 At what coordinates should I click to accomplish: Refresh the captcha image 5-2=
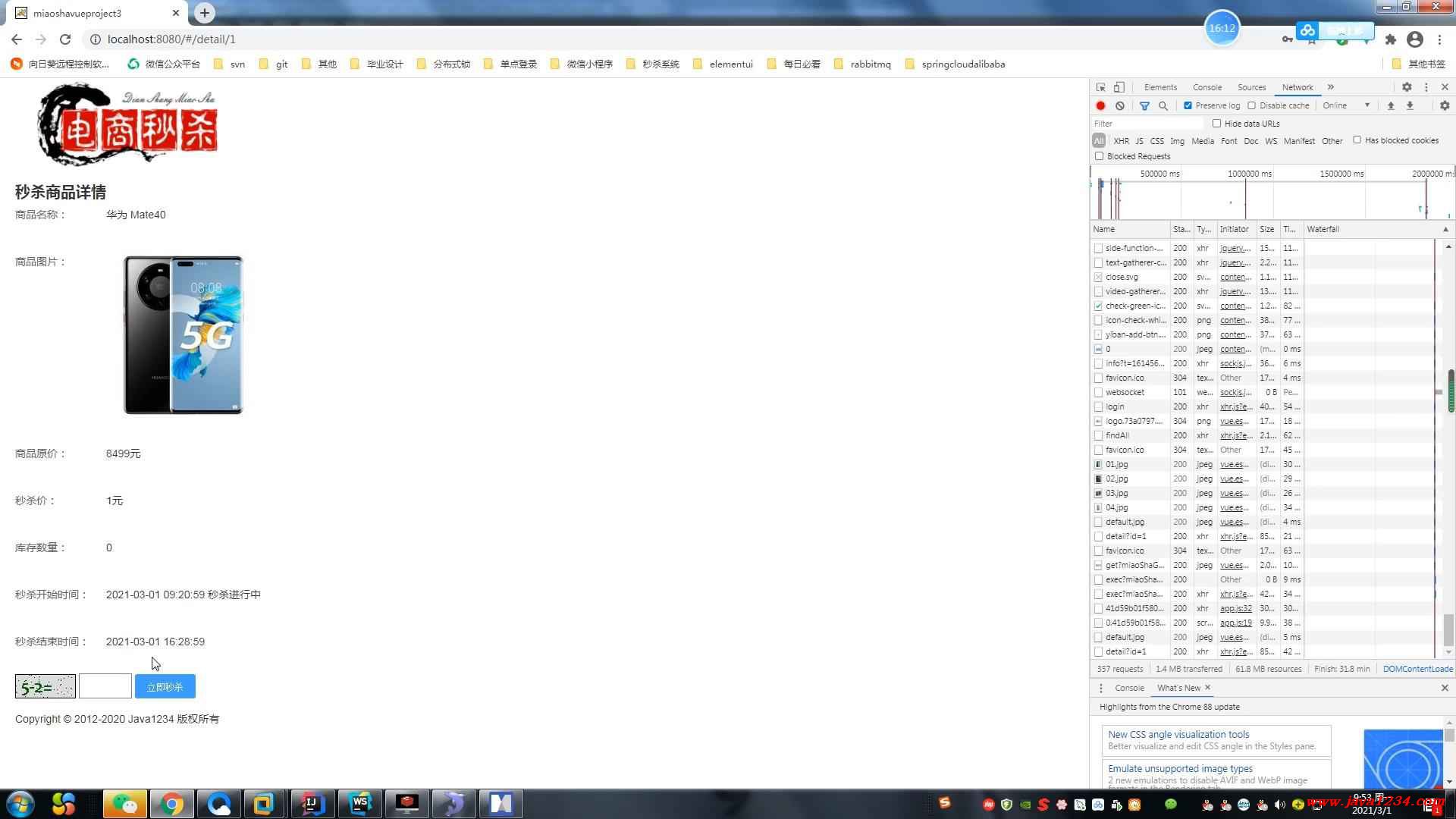[45, 687]
